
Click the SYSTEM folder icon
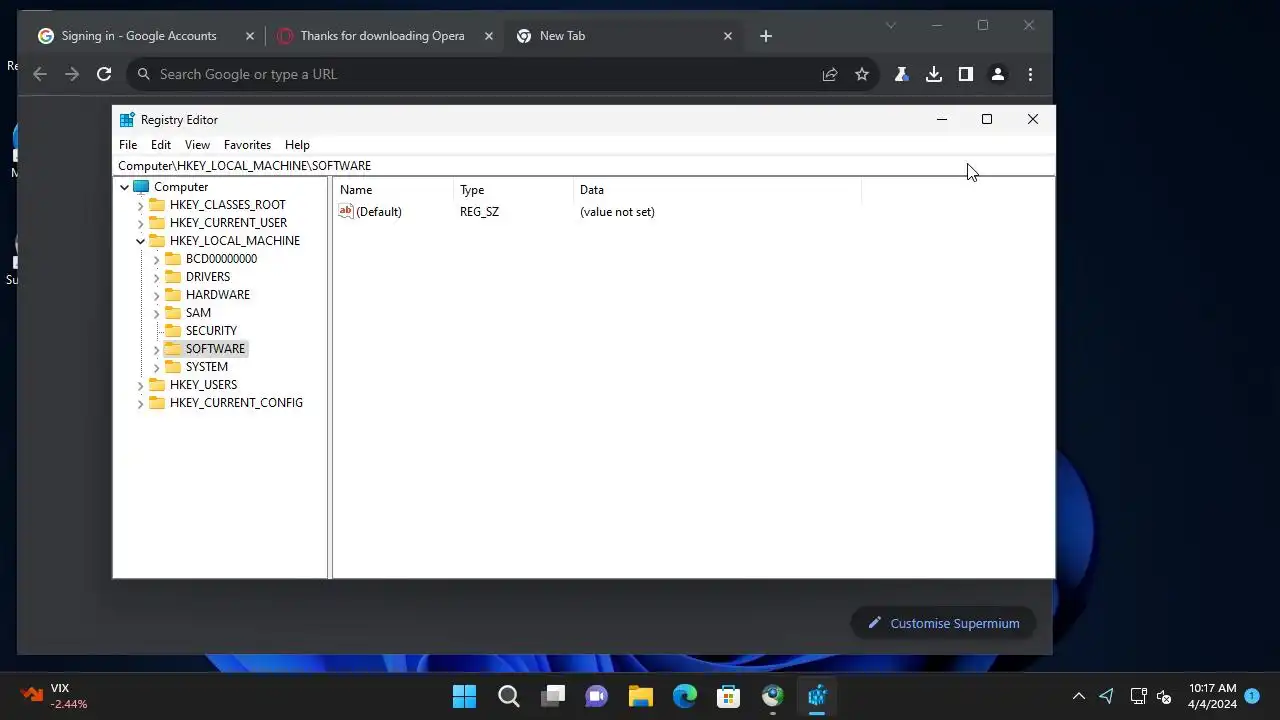point(173,367)
